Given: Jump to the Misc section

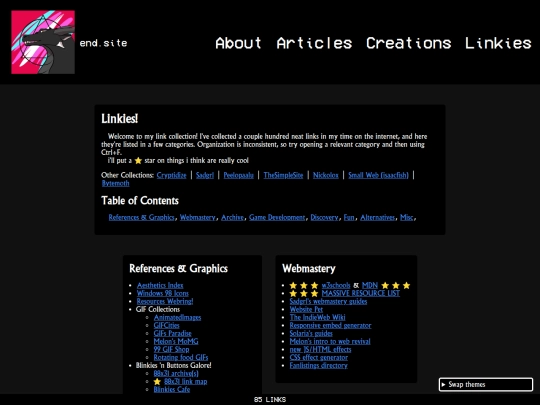Looking at the screenshot, I should (406, 217).
